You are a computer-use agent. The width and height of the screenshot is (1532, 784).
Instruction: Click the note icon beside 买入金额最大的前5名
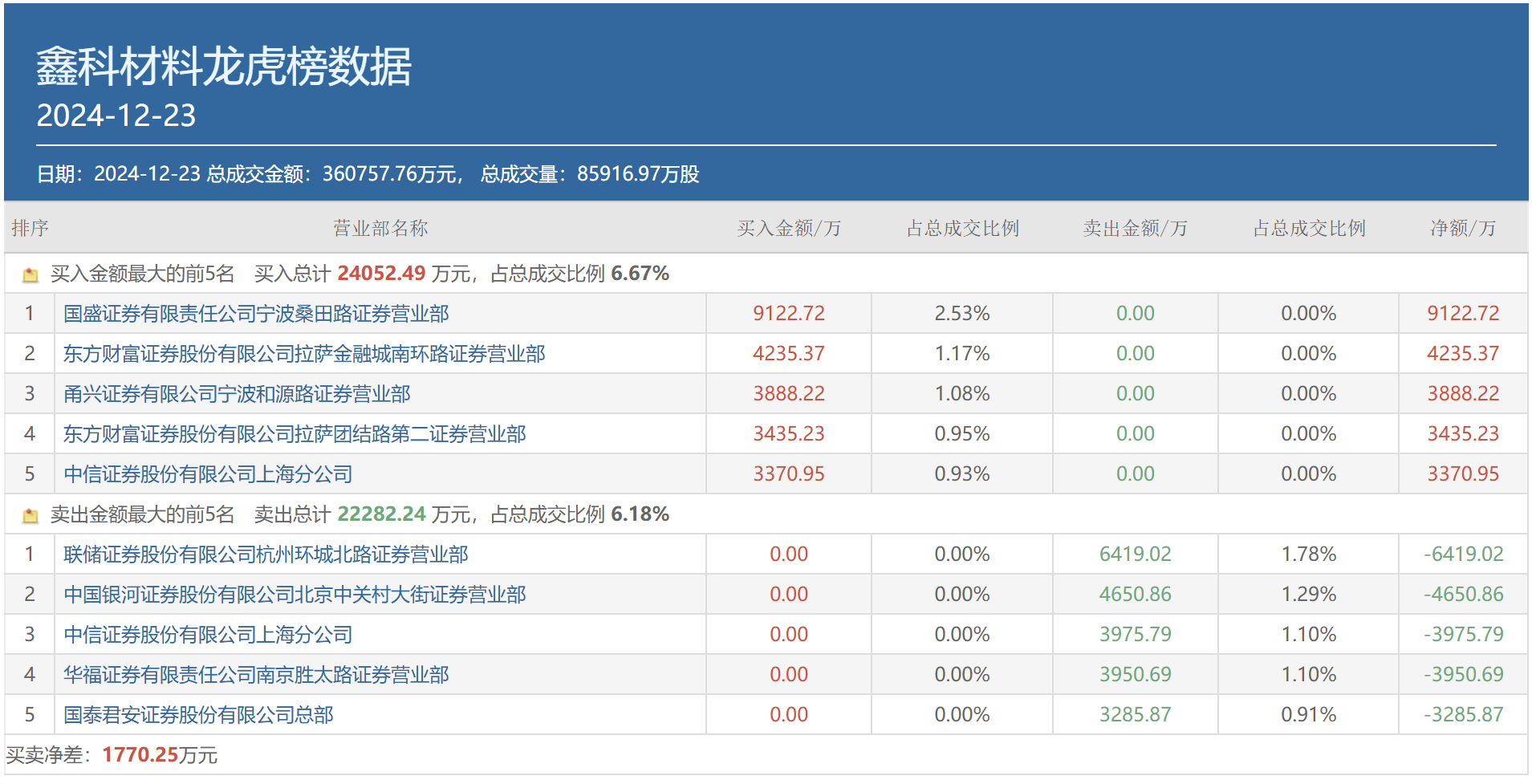pyautogui.click(x=30, y=274)
